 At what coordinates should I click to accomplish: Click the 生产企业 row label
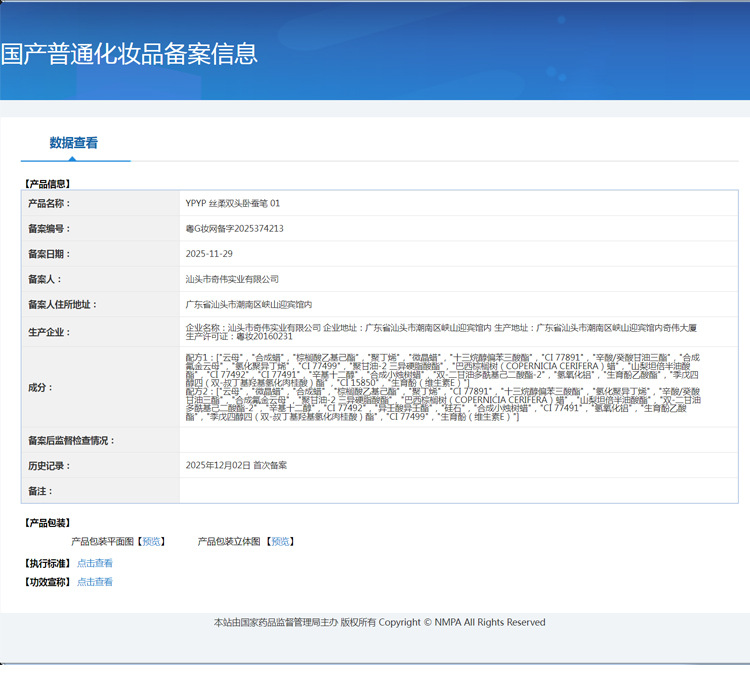pos(49,332)
